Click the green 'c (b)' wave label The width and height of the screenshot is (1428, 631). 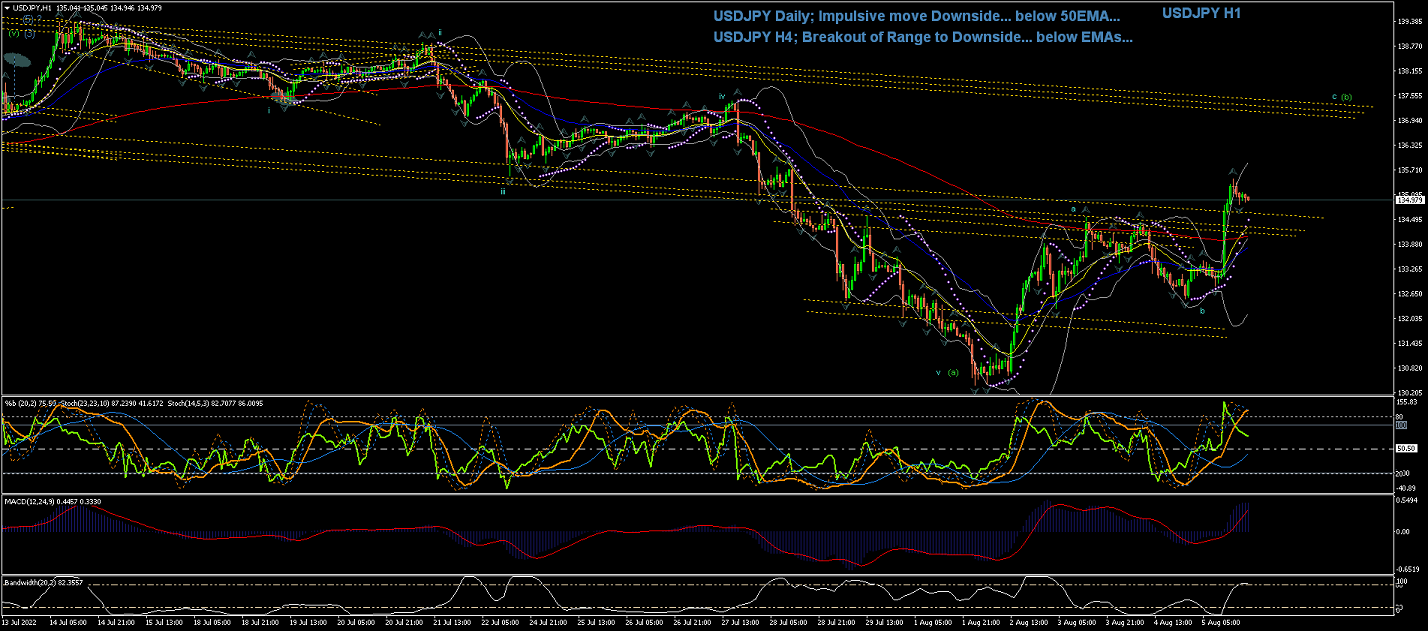point(1342,97)
